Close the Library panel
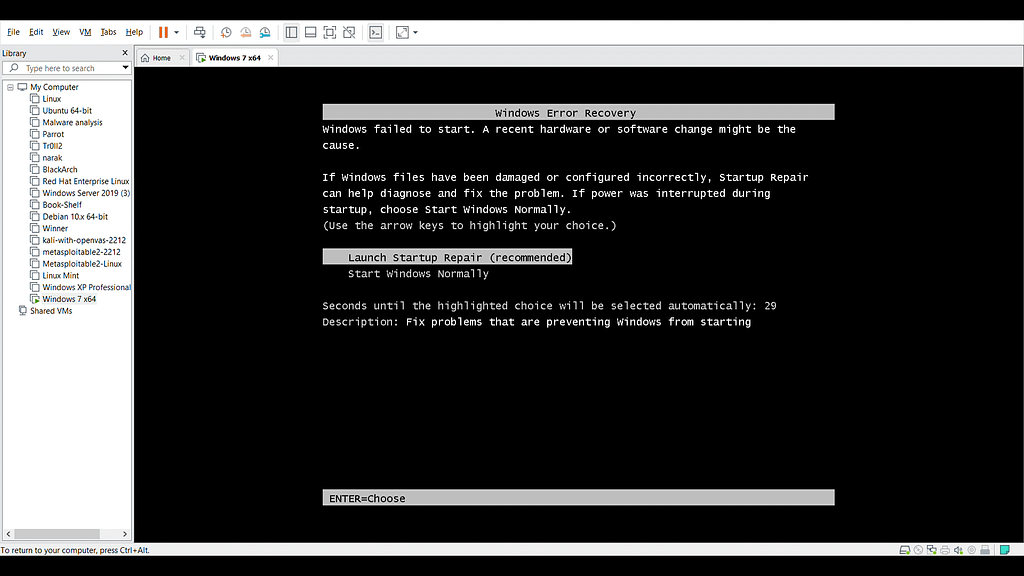Viewport: 1024px width, 576px height. (x=125, y=53)
